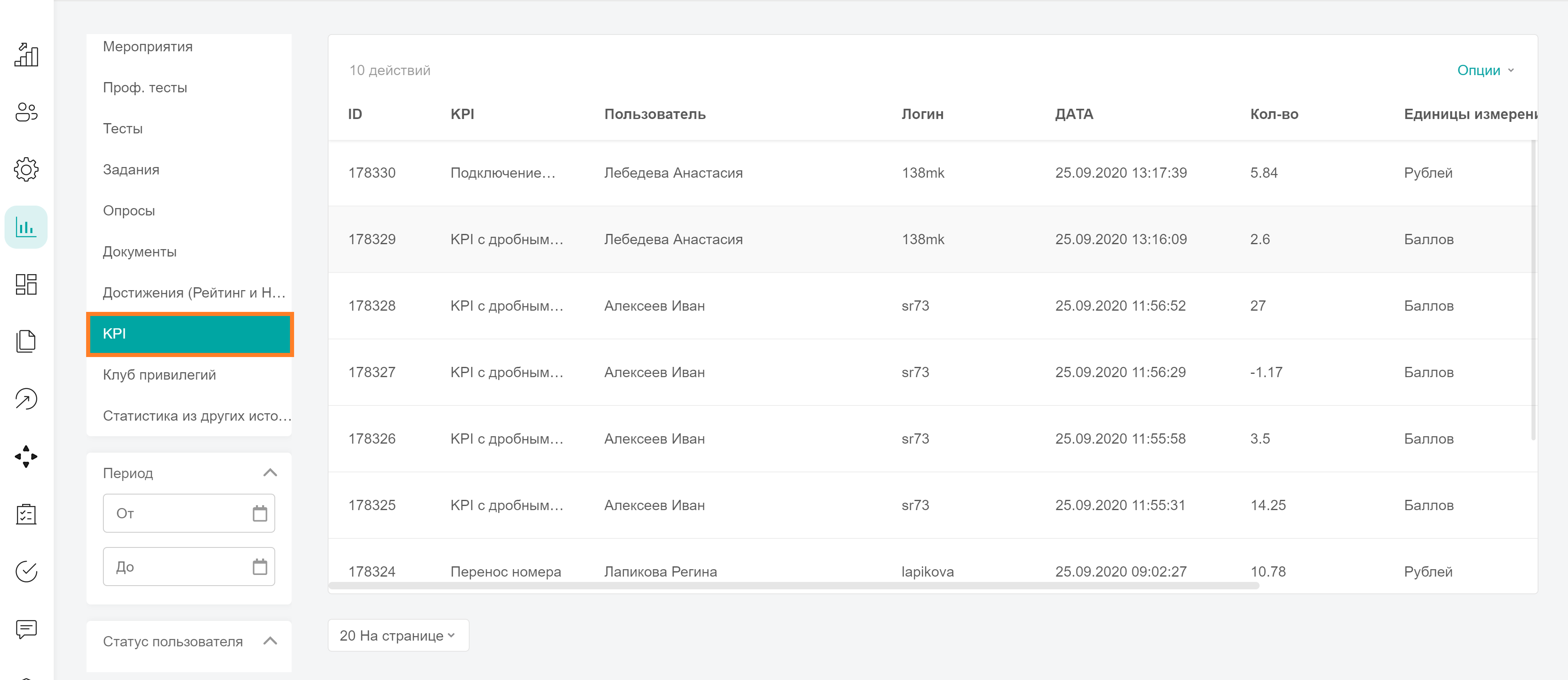Click the Единицы измерения column header
The height and width of the screenshot is (680, 1568).
pos(1471,114)
